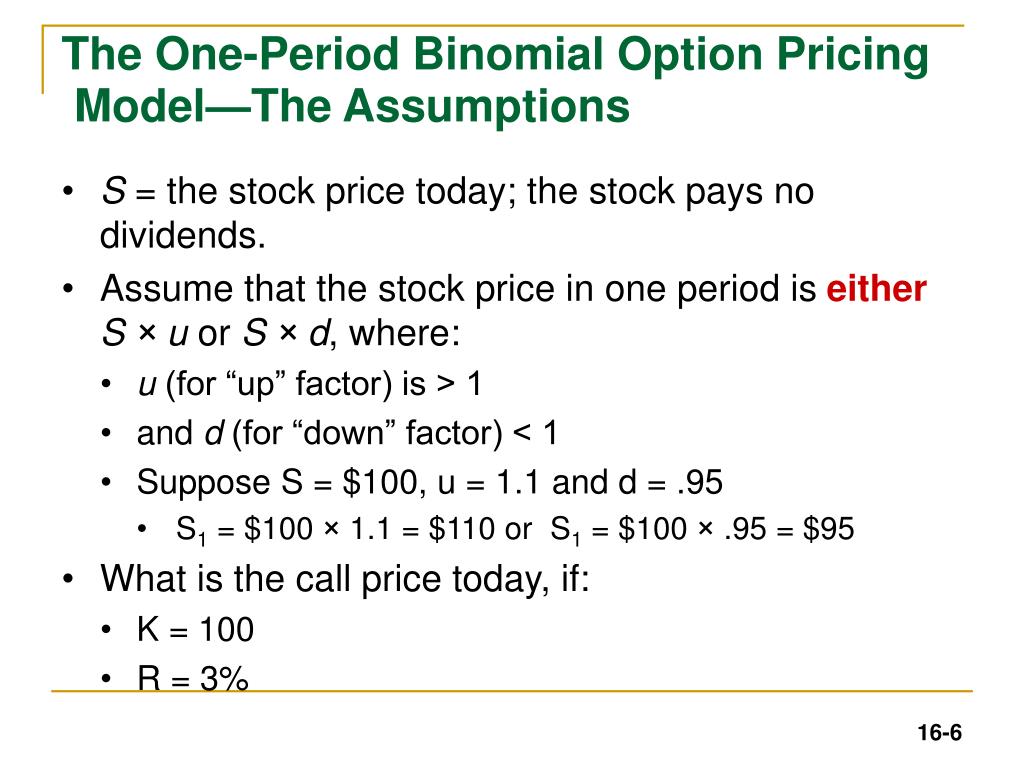Select the sub-bullet 'R = 3%'
Viewport: 1024px width, 768px height.
[x=193, y=678]
